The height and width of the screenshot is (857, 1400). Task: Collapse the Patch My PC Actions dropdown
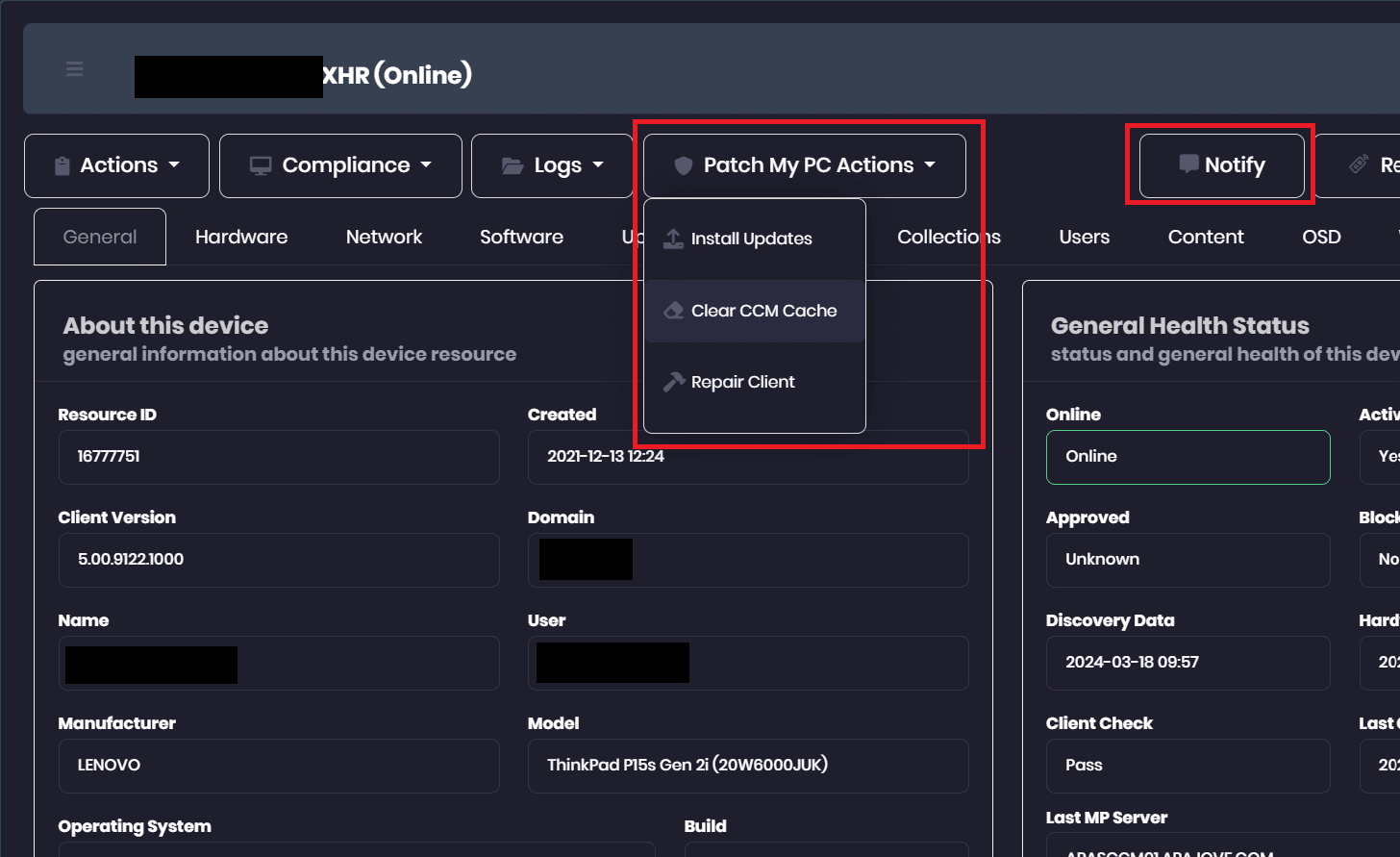930,165
